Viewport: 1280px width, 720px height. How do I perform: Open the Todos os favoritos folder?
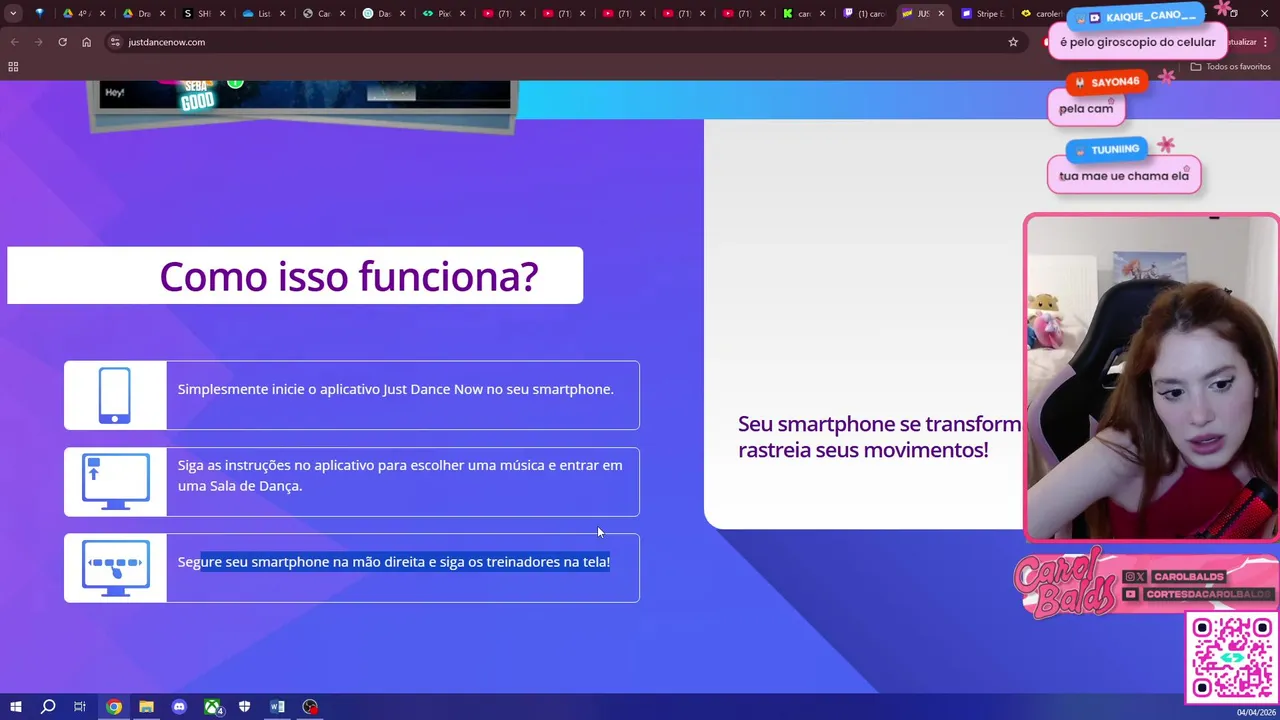[x=1230, y=67]
